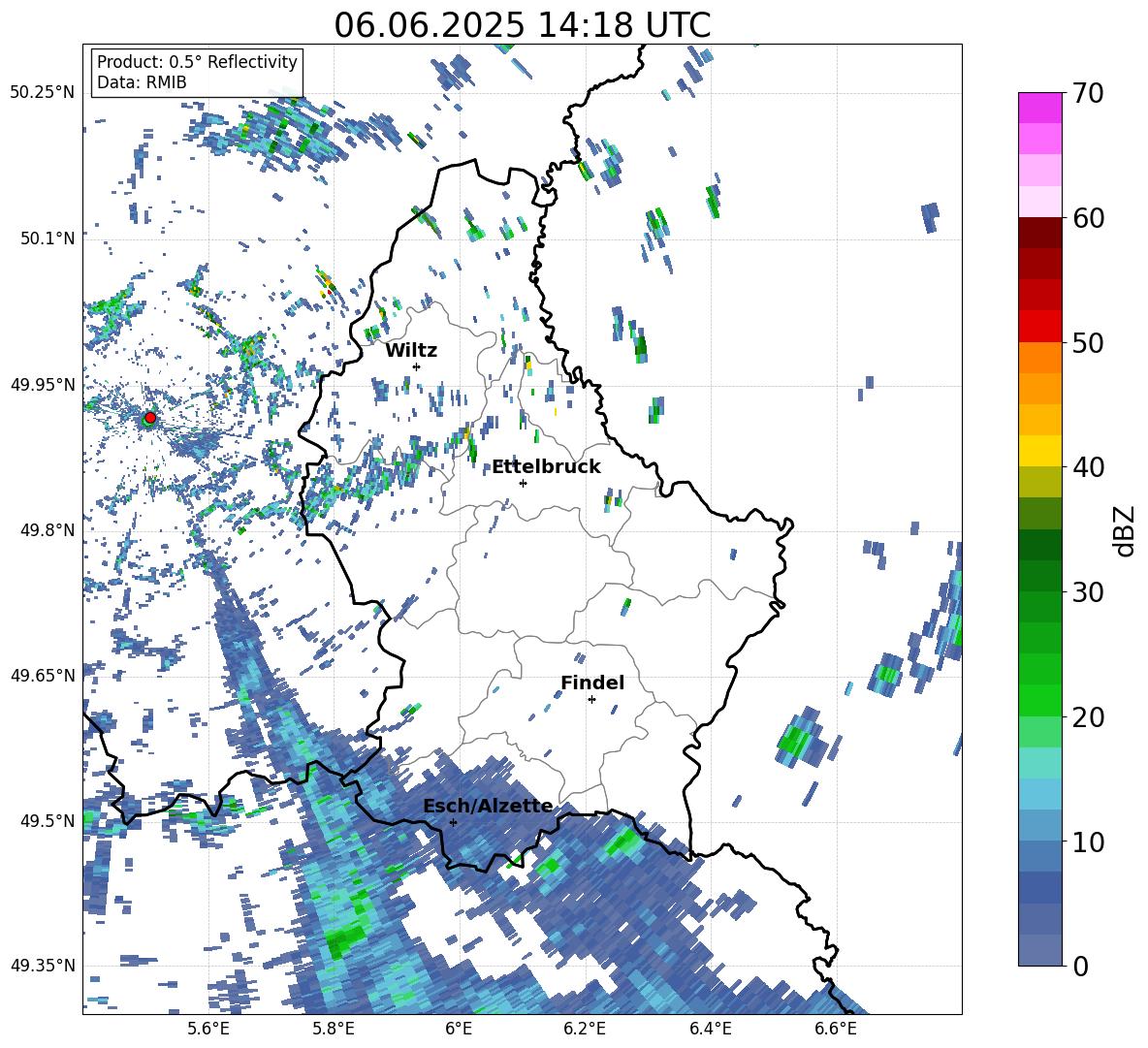Click the 50.1°N latitude label
This screenshot has height=1048, width=1148.
pos(47,239)
